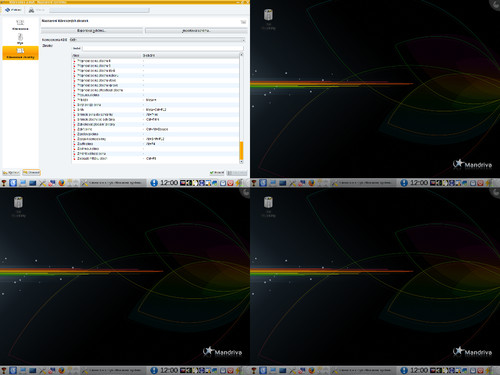This screenshot has height=375, width=500.
Task: Click the scrollbar up arrow above the shortcut list
Action: point(241,55)
